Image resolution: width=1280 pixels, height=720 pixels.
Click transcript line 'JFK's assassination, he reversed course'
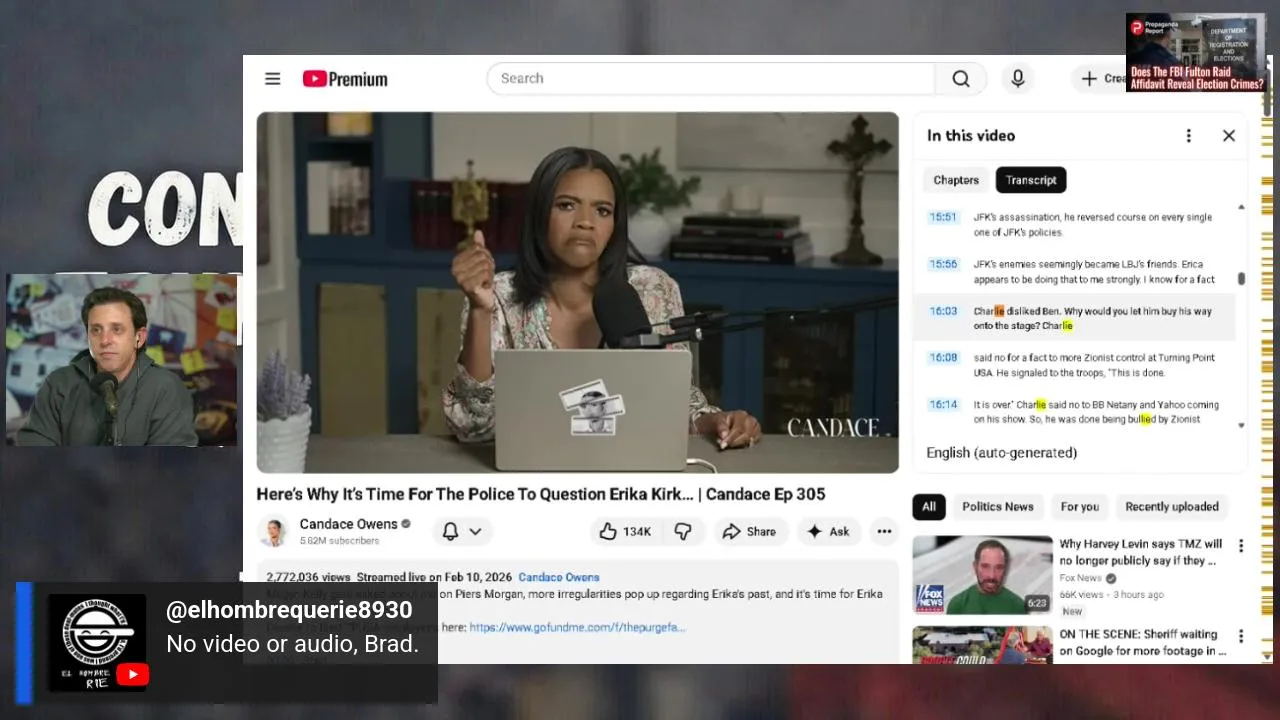pyautogui.click(x=1092, y=224)
